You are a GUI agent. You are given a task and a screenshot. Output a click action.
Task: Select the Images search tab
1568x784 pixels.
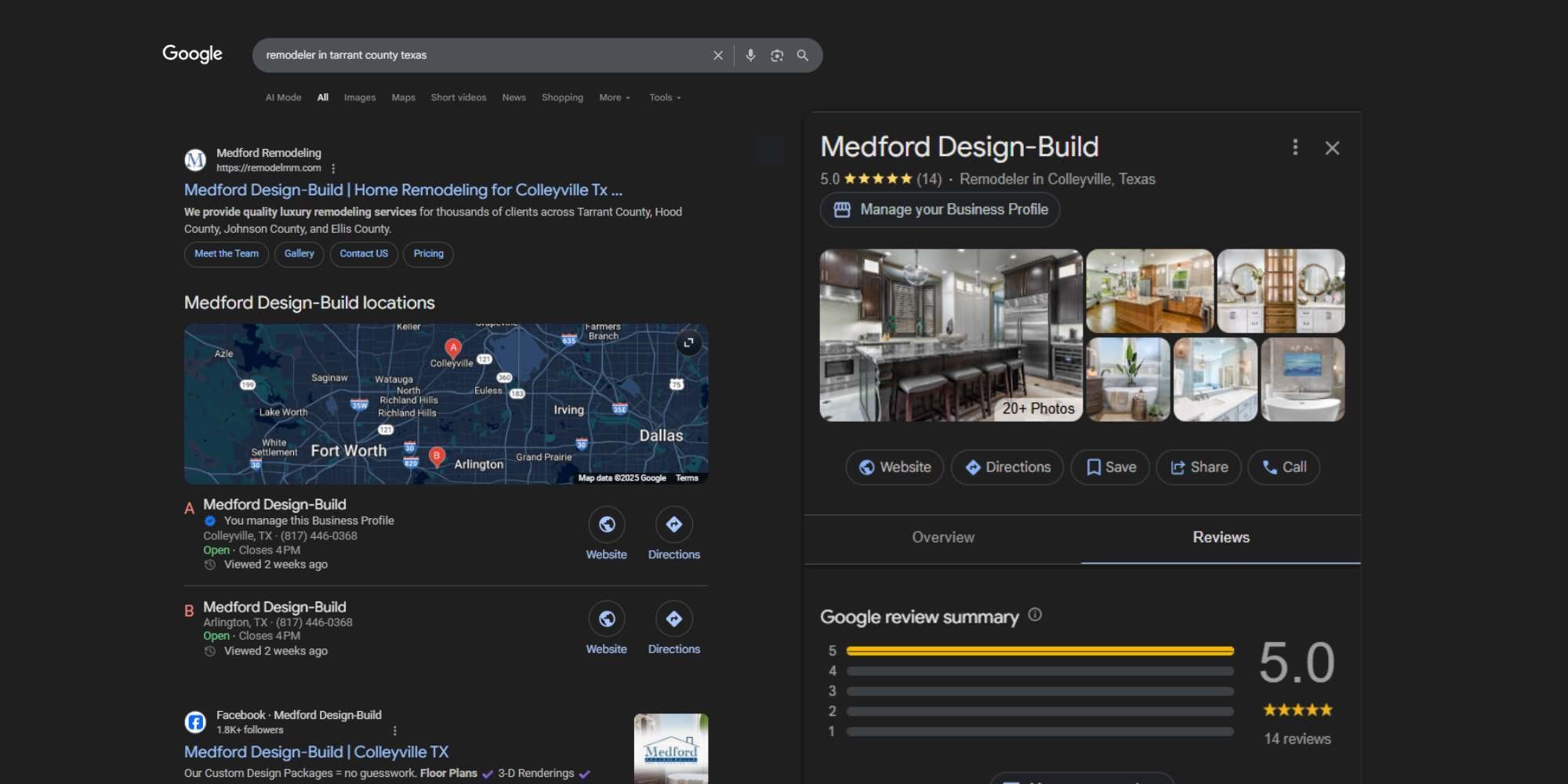360,98
